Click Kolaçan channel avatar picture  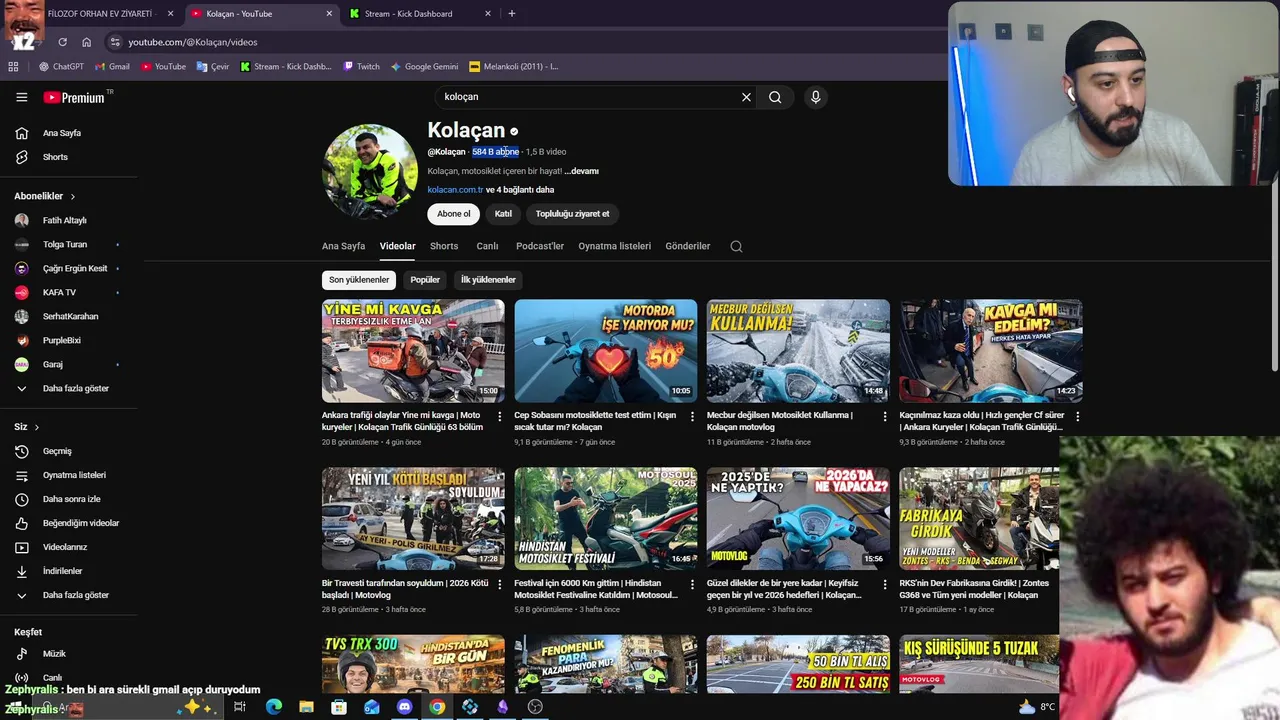click(x=370, y=171)
